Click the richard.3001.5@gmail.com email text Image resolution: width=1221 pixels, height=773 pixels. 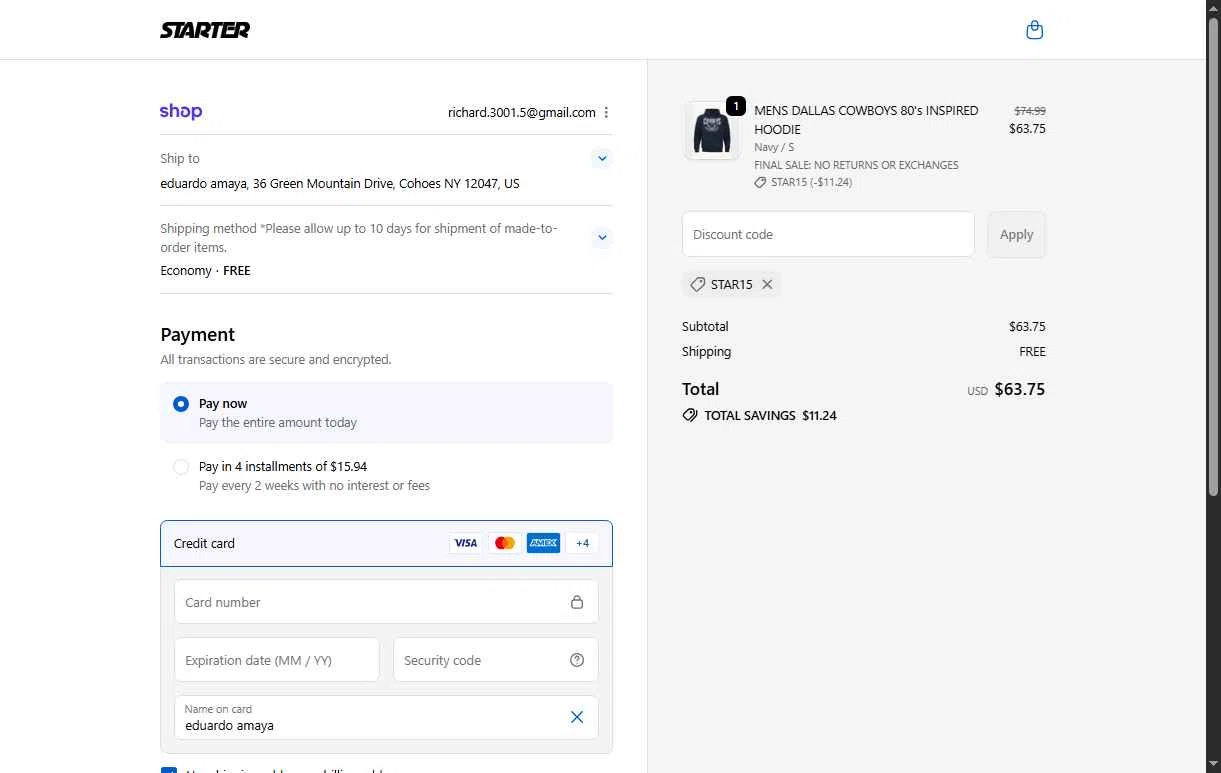click(522, 113)
